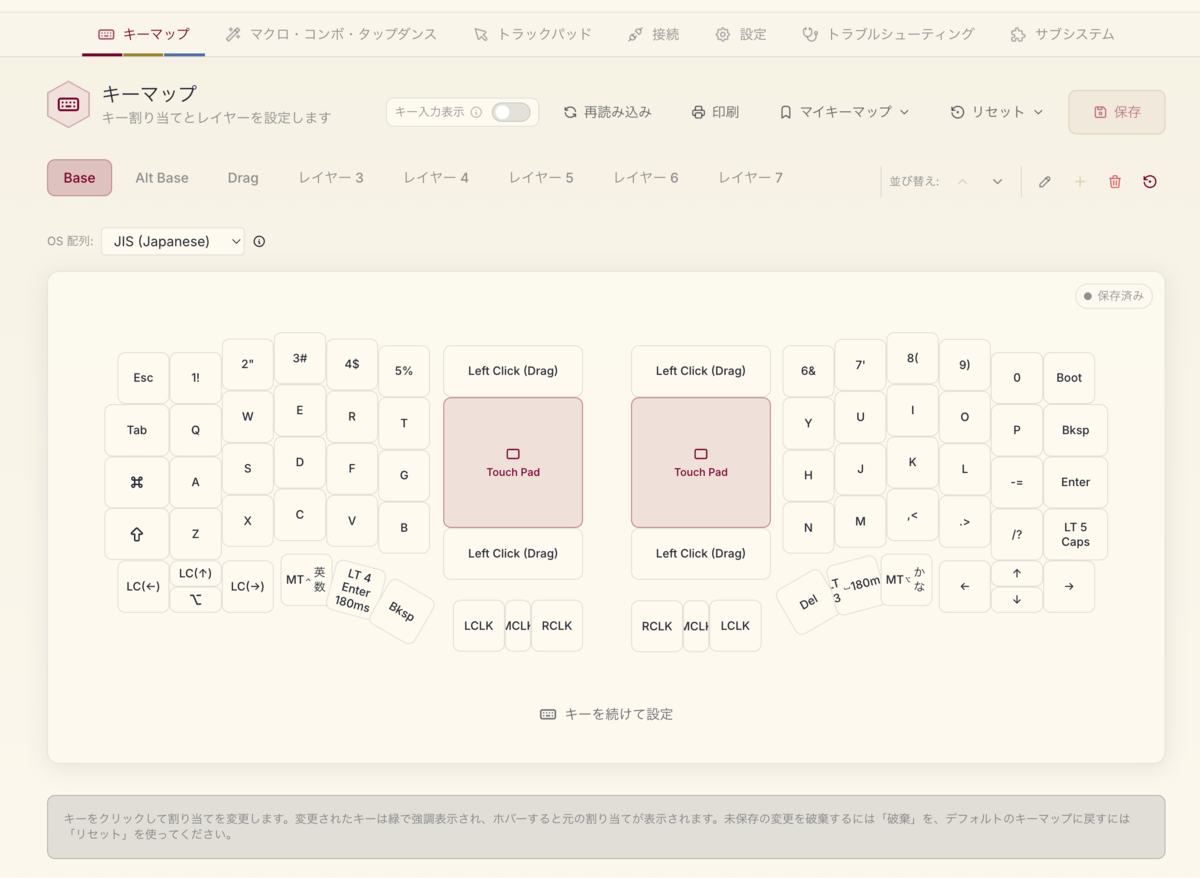
Task: Click the saved status badge
Action: [1114, 296]
